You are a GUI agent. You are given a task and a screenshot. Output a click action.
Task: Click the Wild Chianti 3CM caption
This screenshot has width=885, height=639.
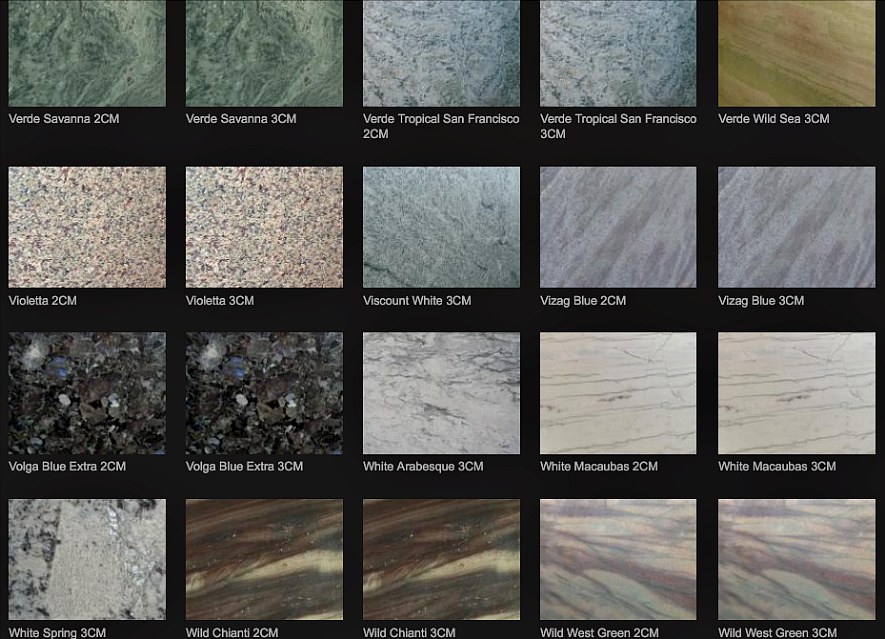(409, 633)
